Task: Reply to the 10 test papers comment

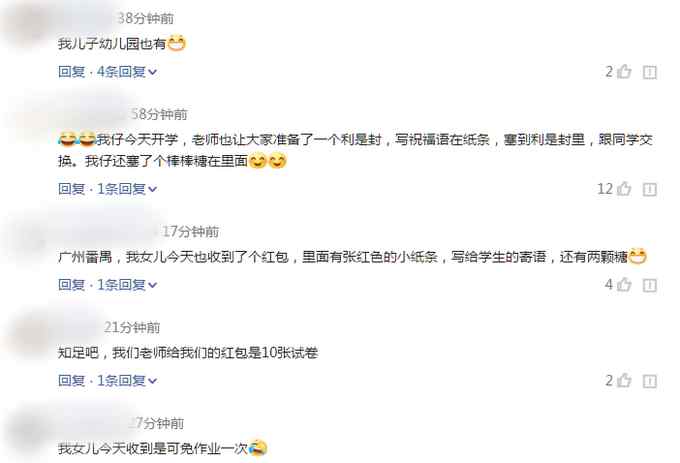Action: 72,380
